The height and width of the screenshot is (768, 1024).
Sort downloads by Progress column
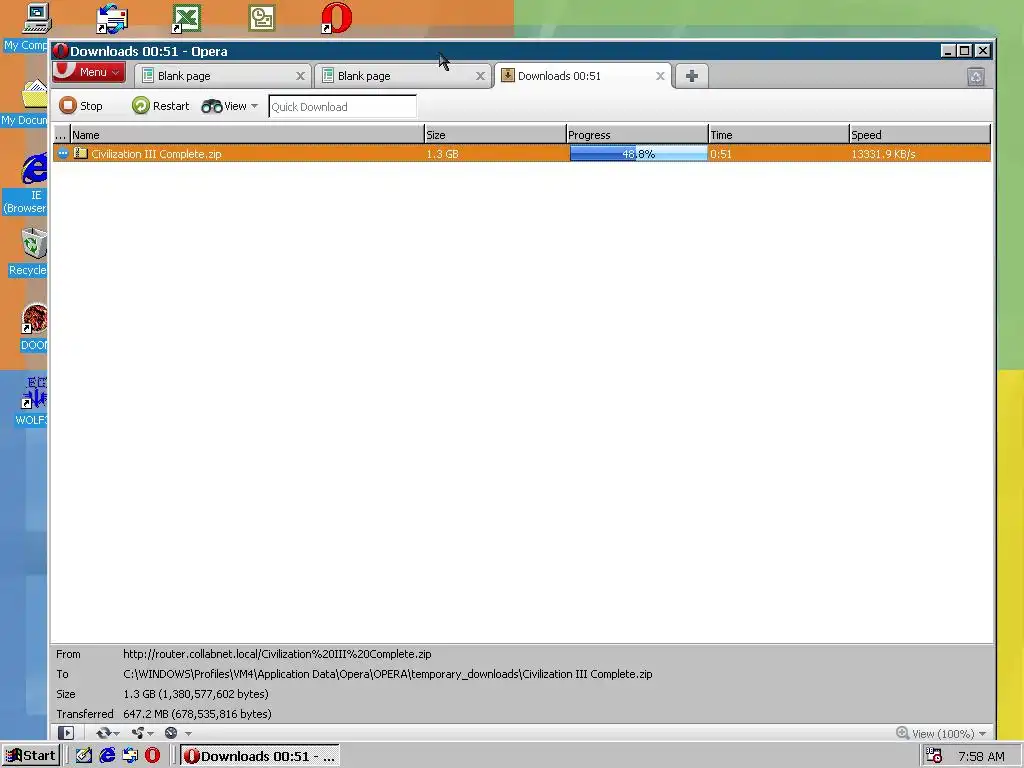[x=637, y=135]
